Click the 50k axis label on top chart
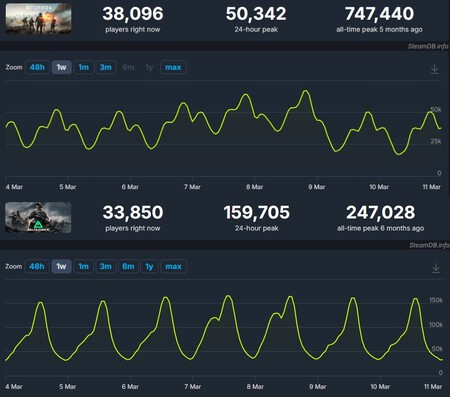The image size is (450, 397). click(x=436, y=109)
